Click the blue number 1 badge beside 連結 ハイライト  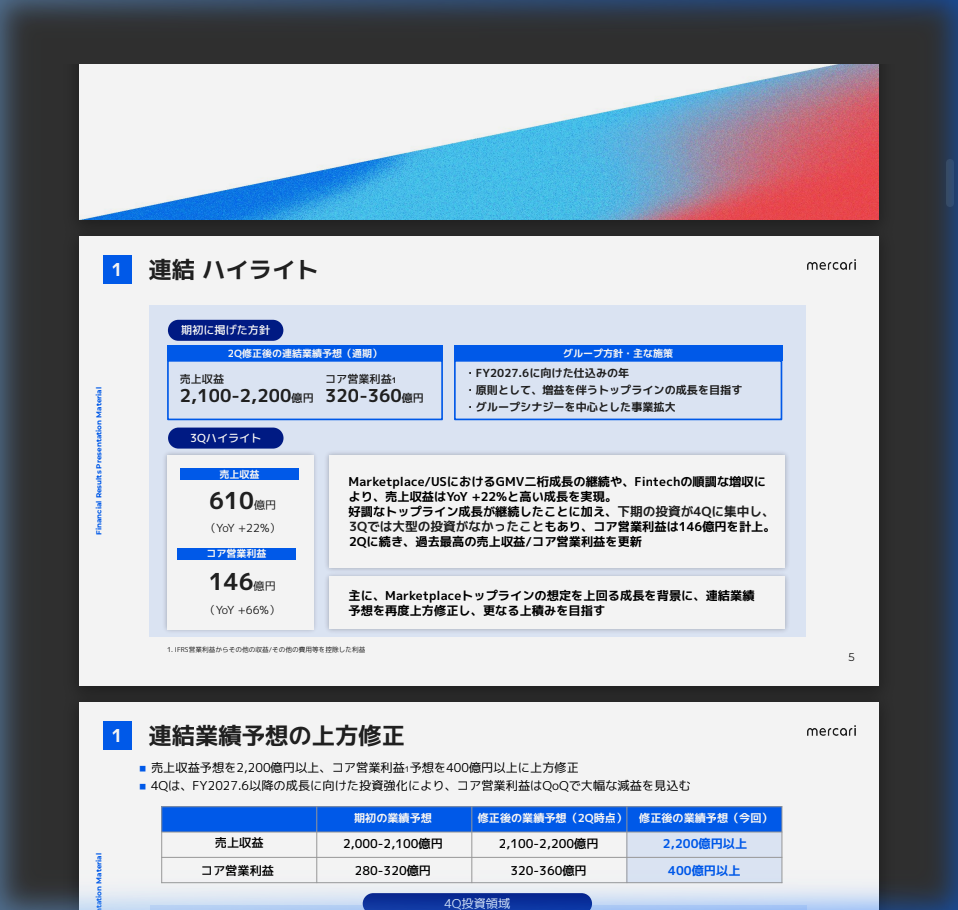pos(117,270)
